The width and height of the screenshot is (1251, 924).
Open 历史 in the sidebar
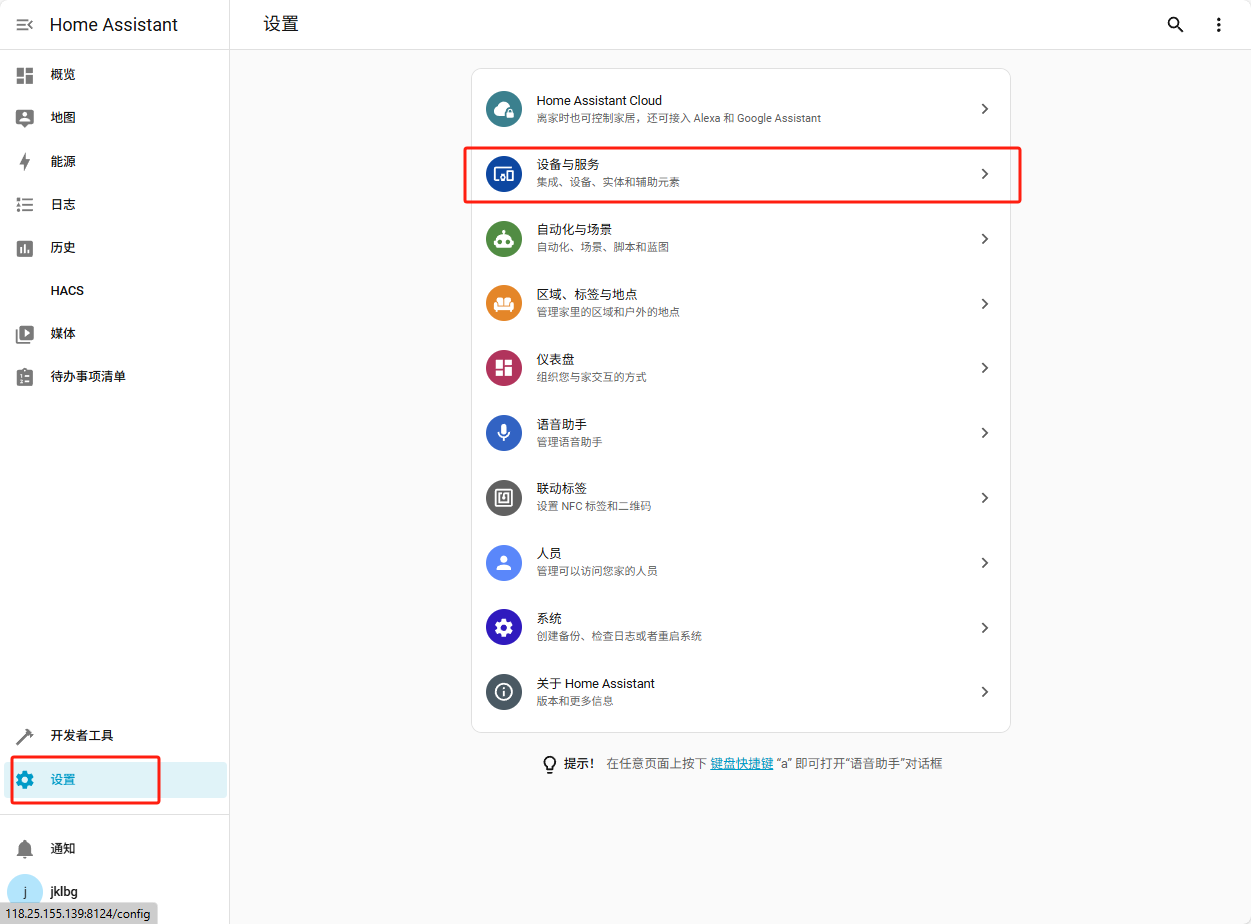[x=115, y=248]
